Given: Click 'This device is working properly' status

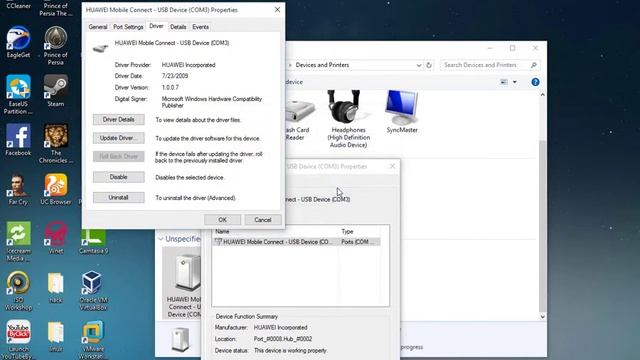Looking at the screenshot, I should click(291, 350).
